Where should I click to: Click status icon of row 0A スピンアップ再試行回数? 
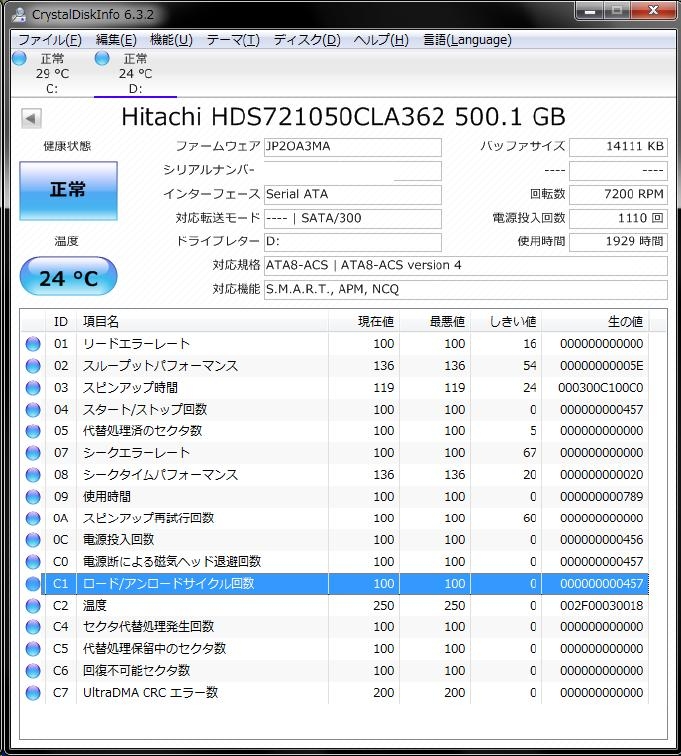coord(33,518)
